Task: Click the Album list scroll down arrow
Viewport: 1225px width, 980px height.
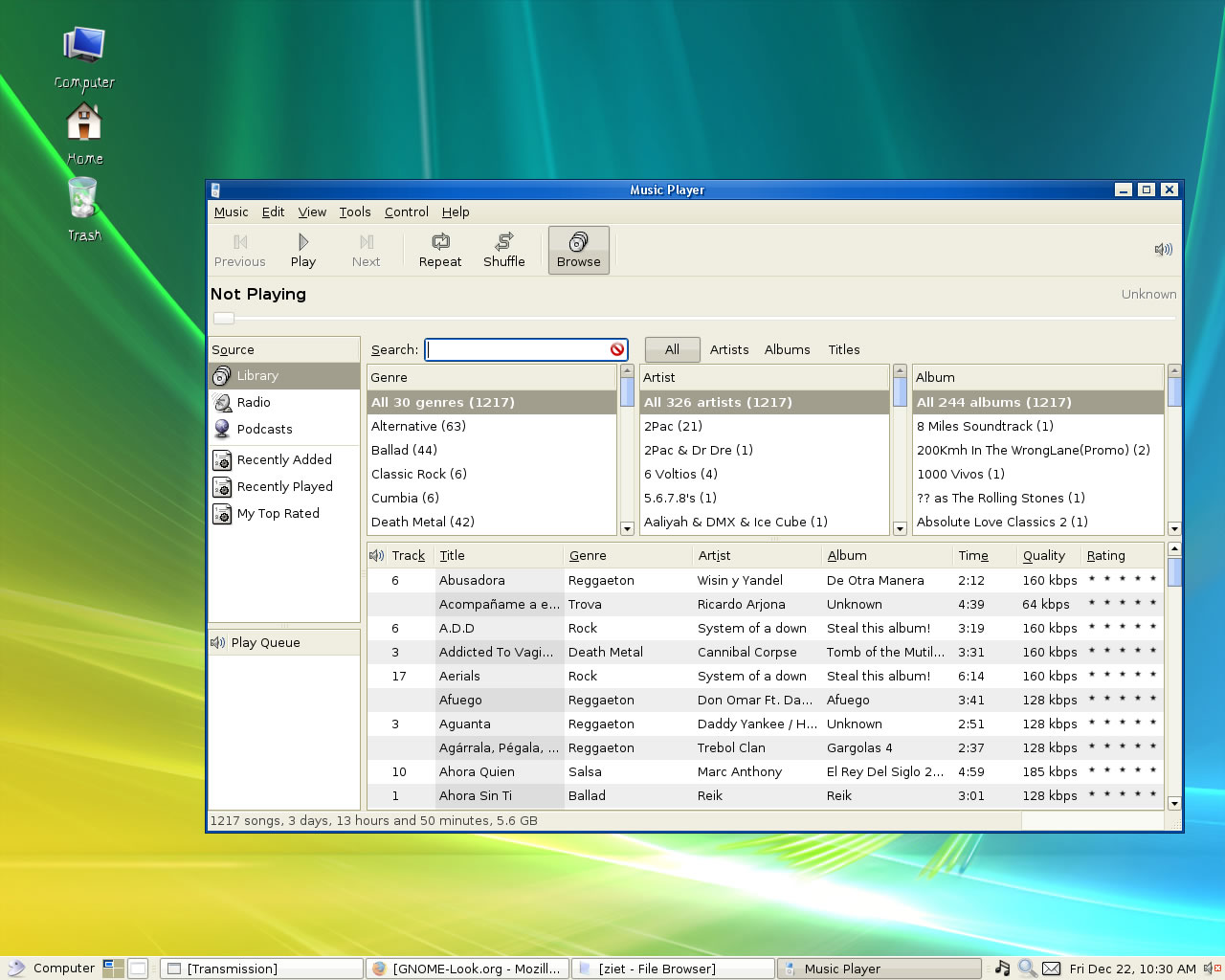Action: click(x=1174, y=528)
